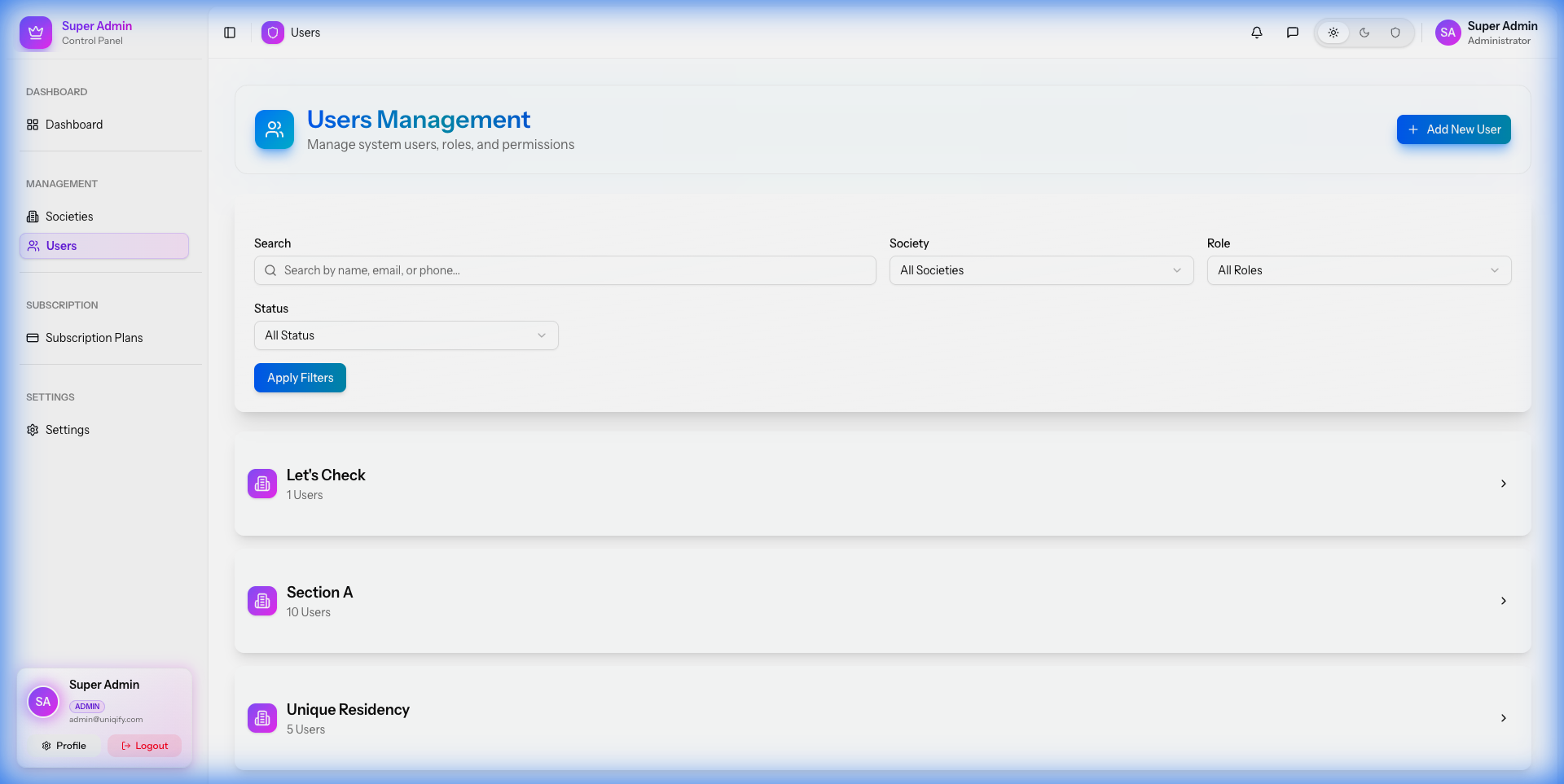Viewport: 1564px width, 784px height.
Task: Click the admin@uniqify.com email text
Action: (x=106, y=720)
